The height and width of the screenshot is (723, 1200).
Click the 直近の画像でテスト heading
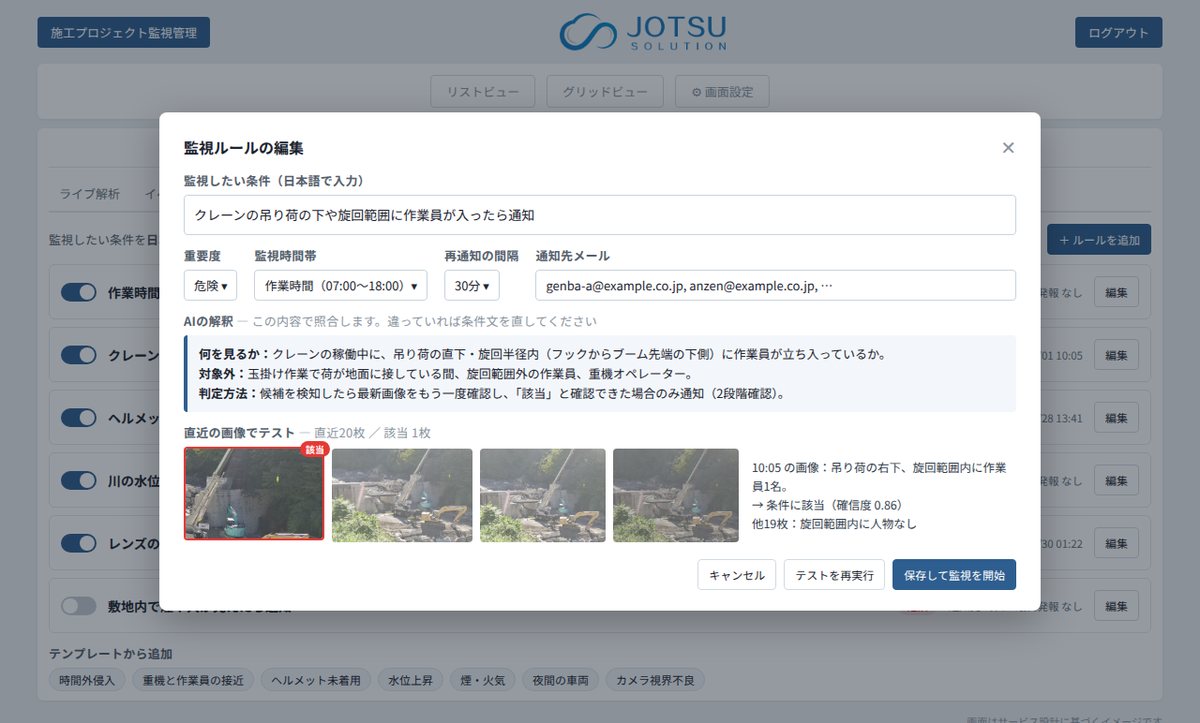[x=239, y=432]
